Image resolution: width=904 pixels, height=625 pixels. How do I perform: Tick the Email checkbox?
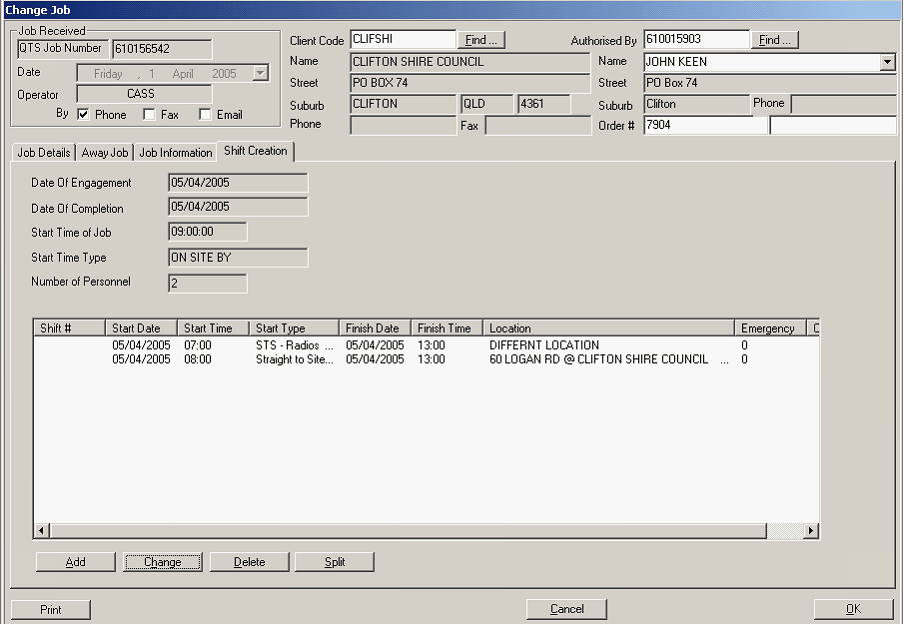[x=205, y=115]
